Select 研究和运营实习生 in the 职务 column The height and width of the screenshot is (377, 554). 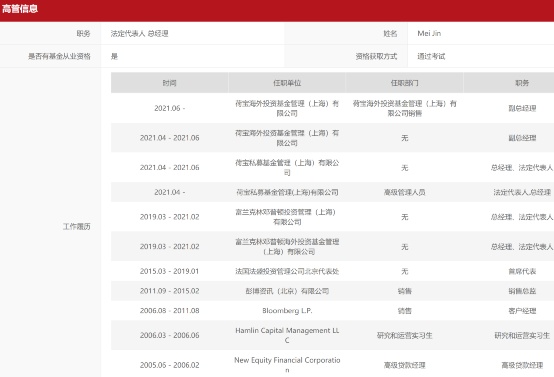[x=522, y=335]
